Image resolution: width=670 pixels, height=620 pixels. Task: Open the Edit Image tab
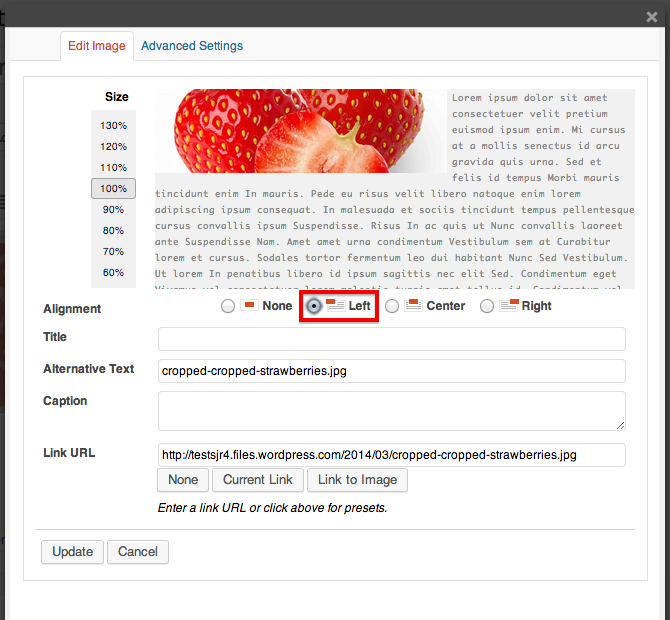tap(96, 46)
